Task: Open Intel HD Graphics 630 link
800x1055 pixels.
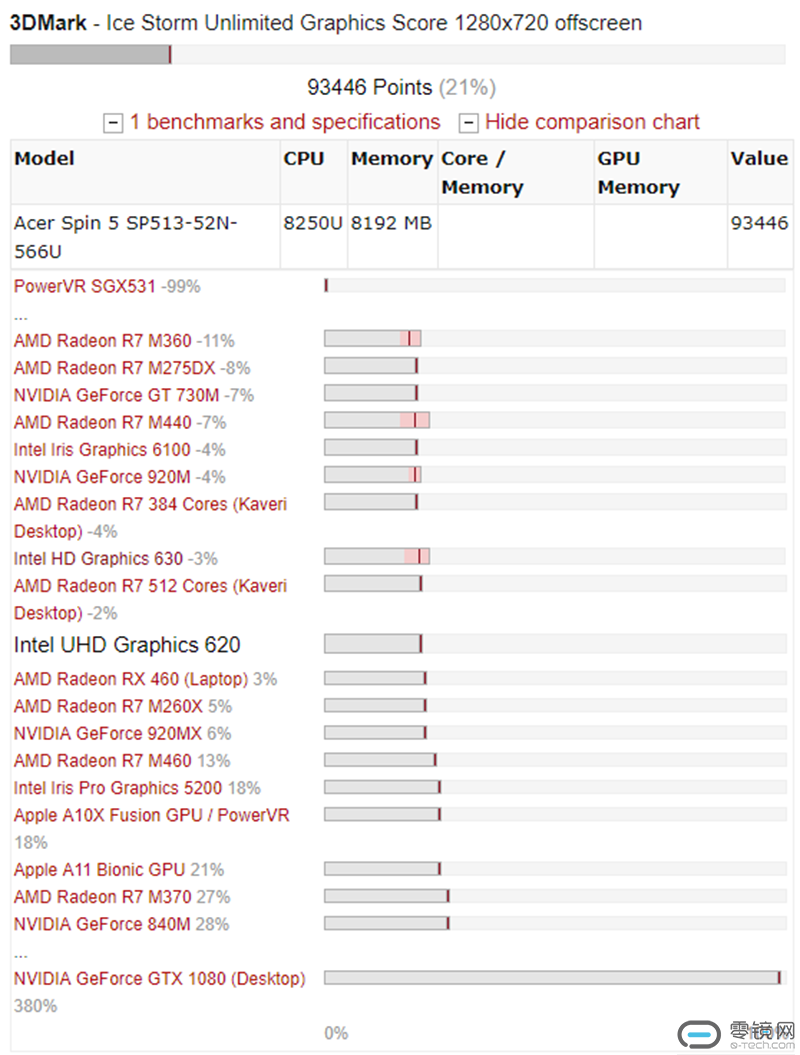Action: coord(98,558)
